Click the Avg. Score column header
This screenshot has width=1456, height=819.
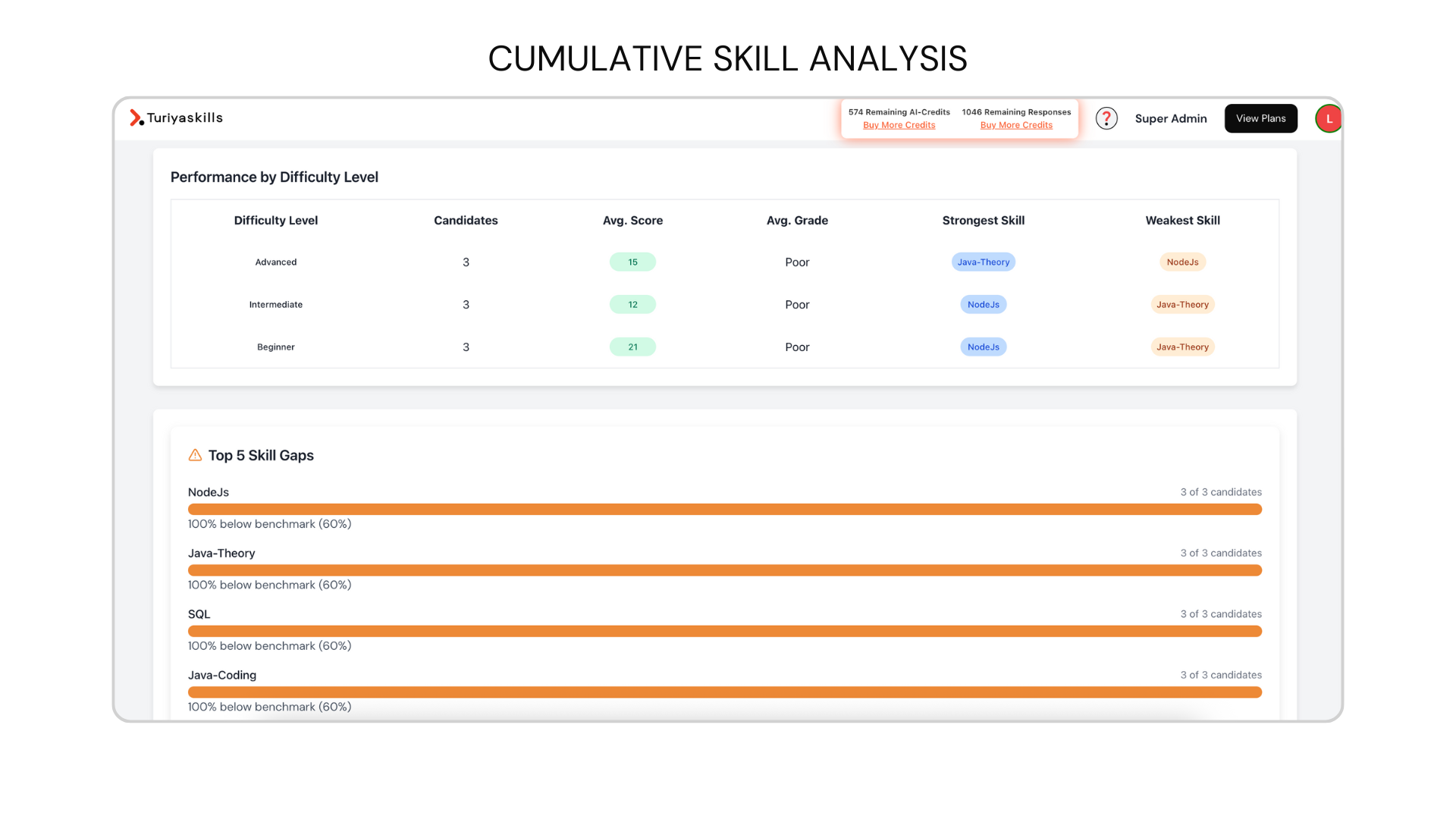[632, 220]
